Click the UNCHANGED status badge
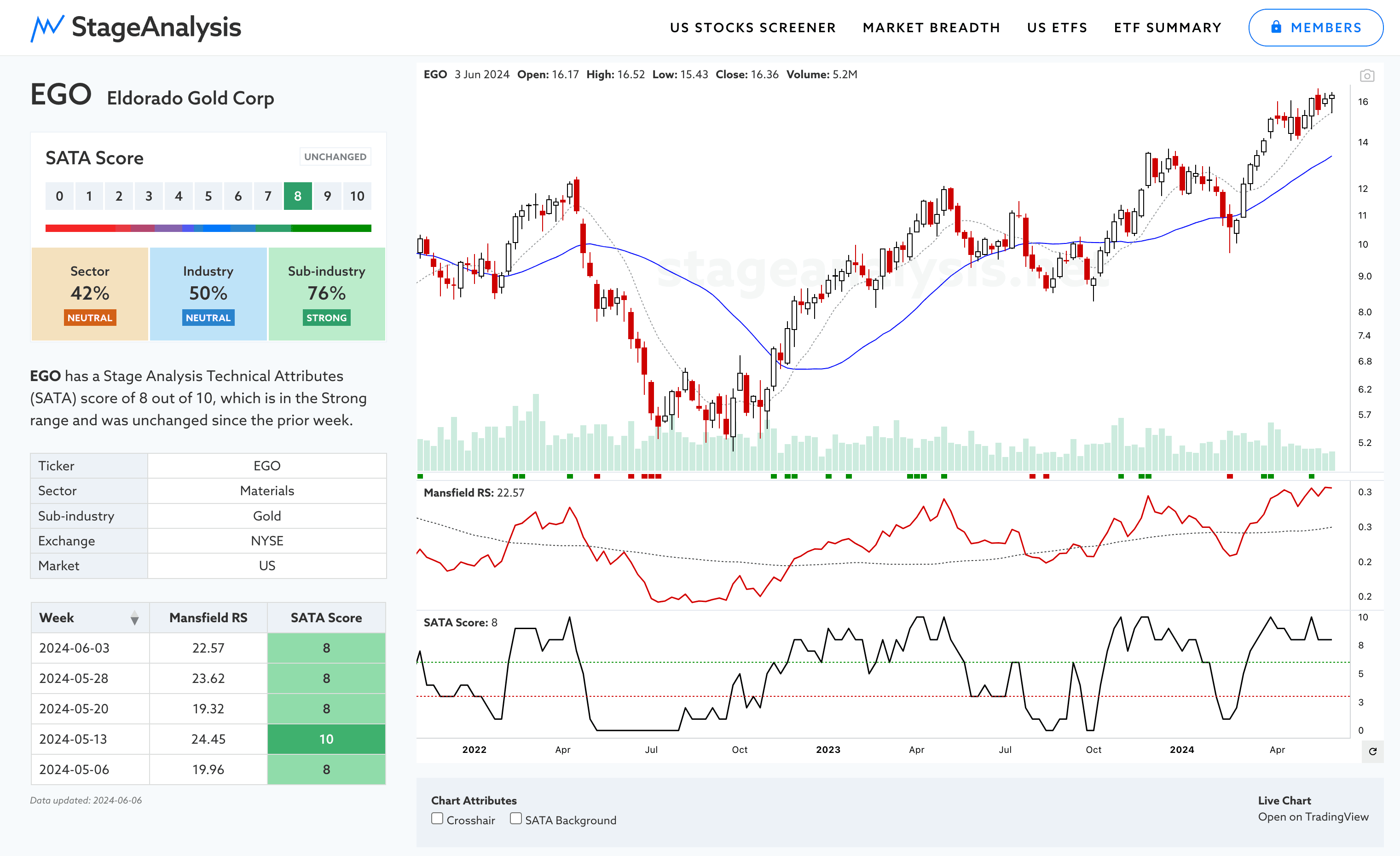This screenshot has height=856, width=1400. coord(335,157)
